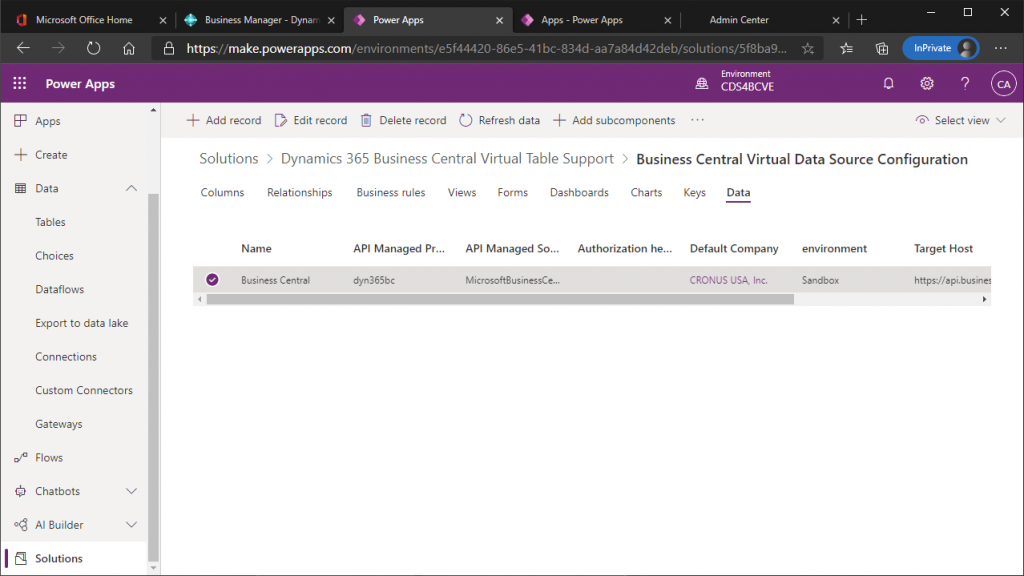This screenshot has width=1024, height=576.
Task: Open the Keys tab
Action: pos(694,193)
